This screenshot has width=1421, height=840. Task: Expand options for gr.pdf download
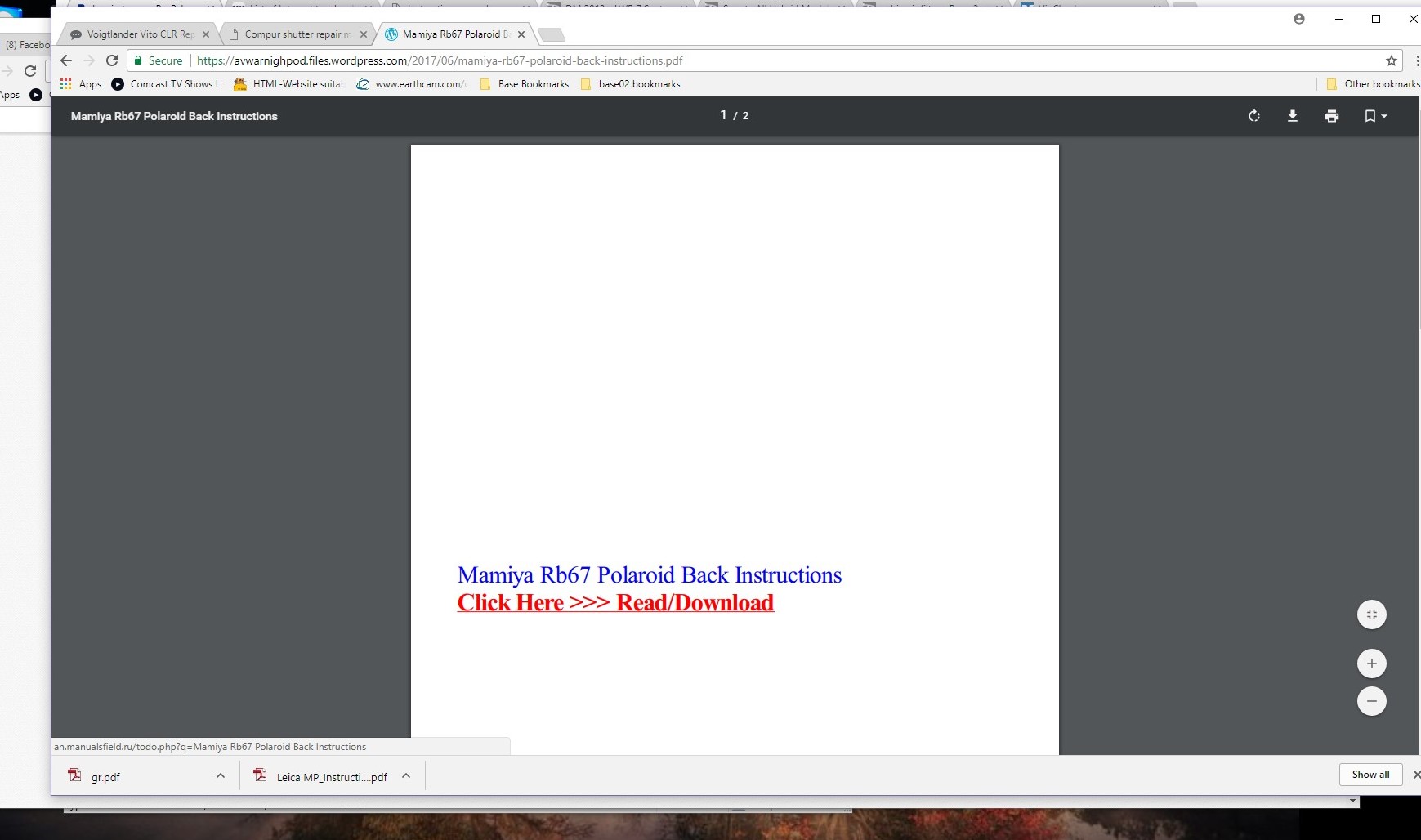point(221,775)
